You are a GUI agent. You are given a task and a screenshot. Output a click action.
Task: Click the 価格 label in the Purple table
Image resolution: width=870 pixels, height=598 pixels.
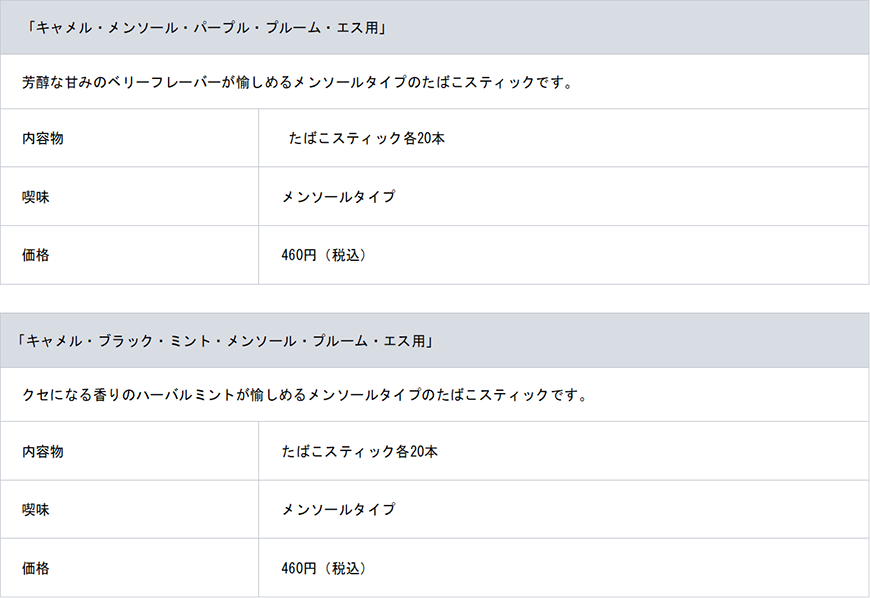click(36, 255)
